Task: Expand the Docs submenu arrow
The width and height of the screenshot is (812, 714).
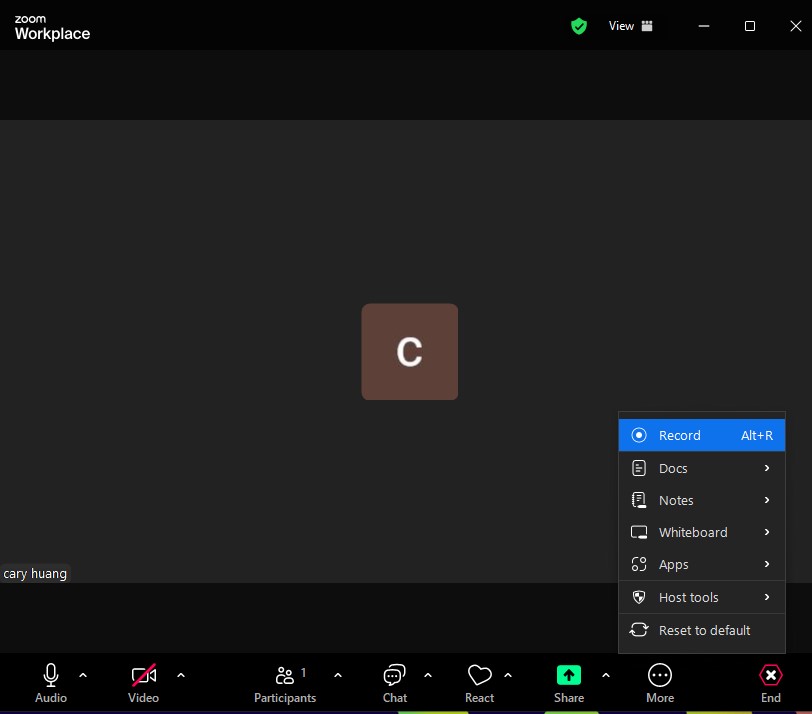Action: tap(767, 468)
